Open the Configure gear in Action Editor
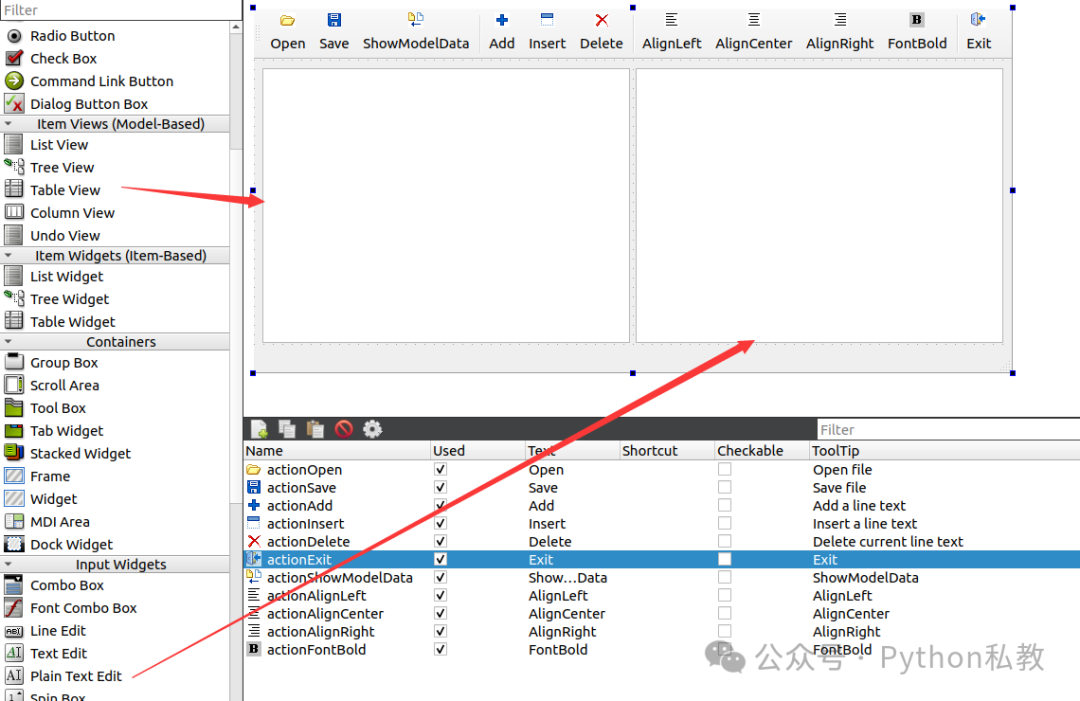Image resolution: width=1080 pixels, height=701 pixels. (373, 429)
